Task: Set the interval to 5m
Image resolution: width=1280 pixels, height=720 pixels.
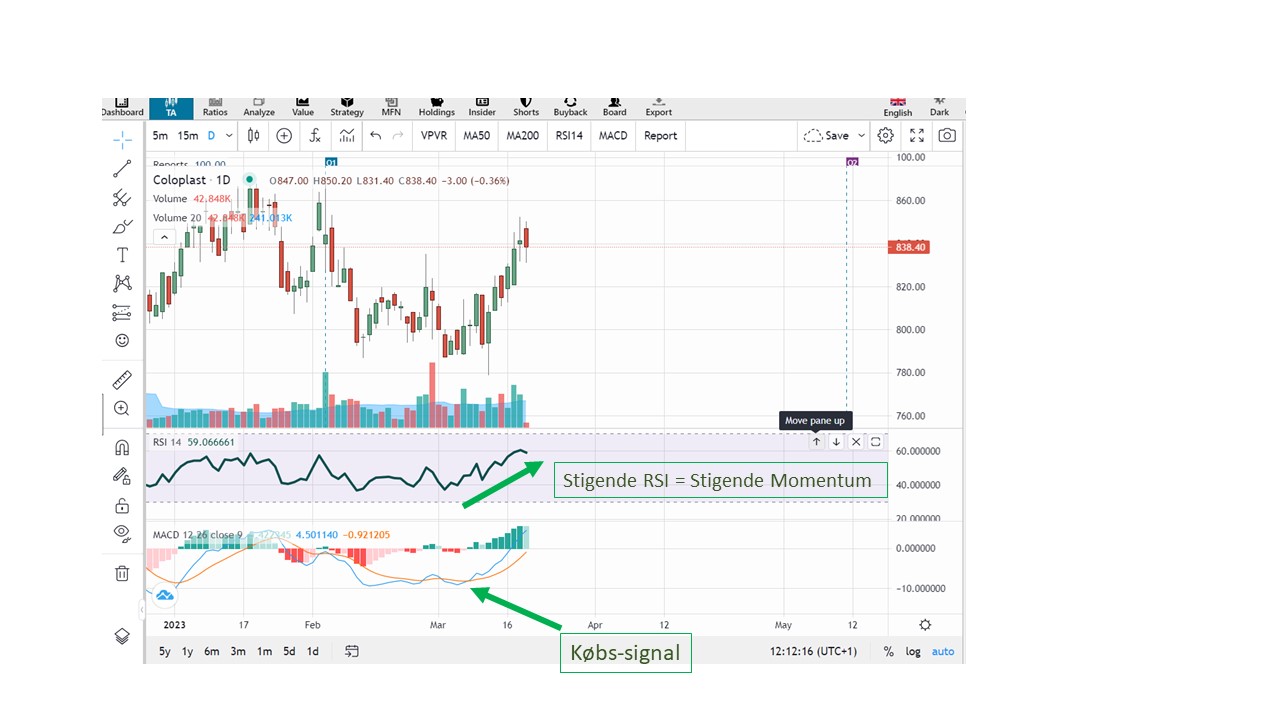Action: point(160,136)
